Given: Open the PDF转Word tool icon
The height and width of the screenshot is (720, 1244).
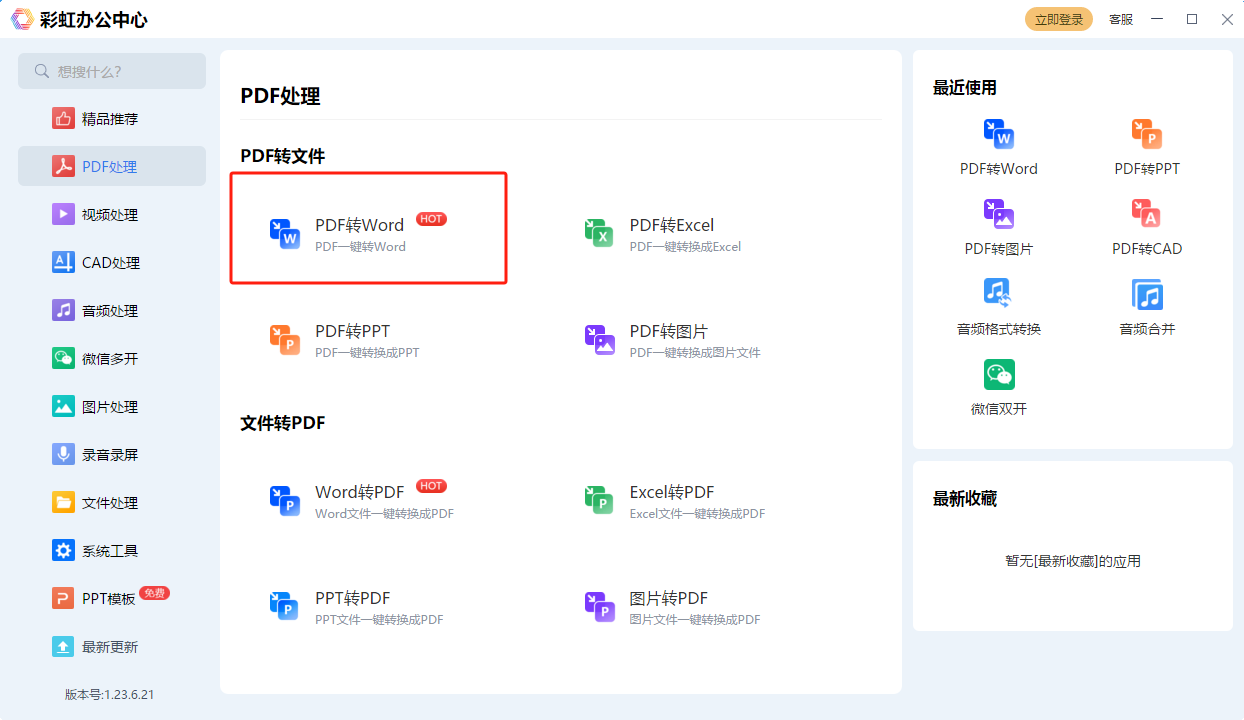Looking at the screenshot, I should pyautogui.click(x=285, y=234).
